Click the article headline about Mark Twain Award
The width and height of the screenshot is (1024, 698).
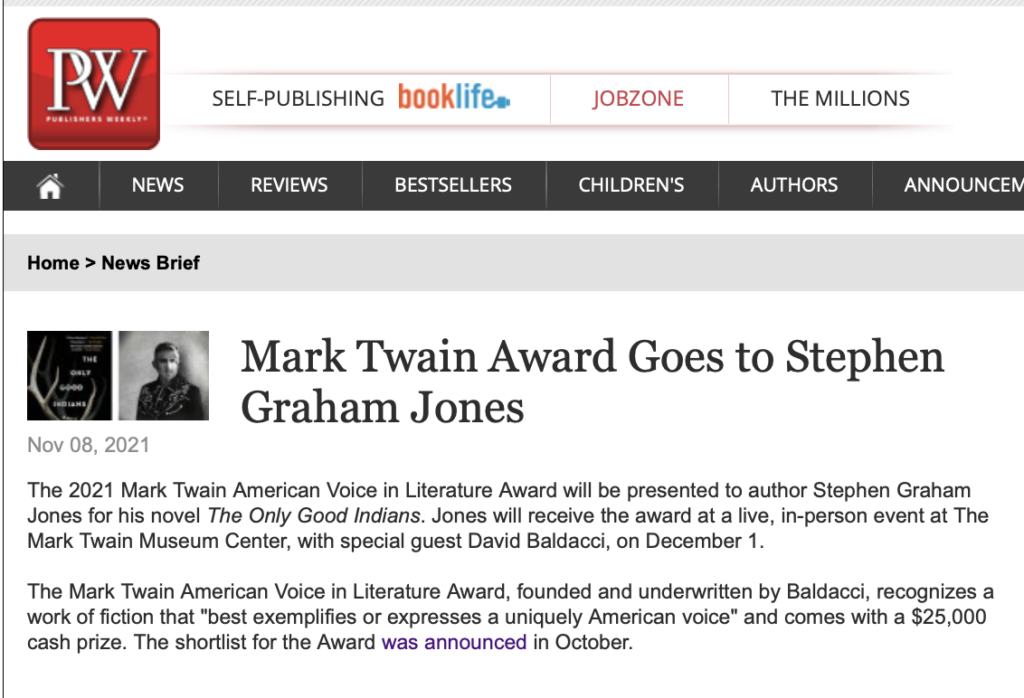pos(592,382)
